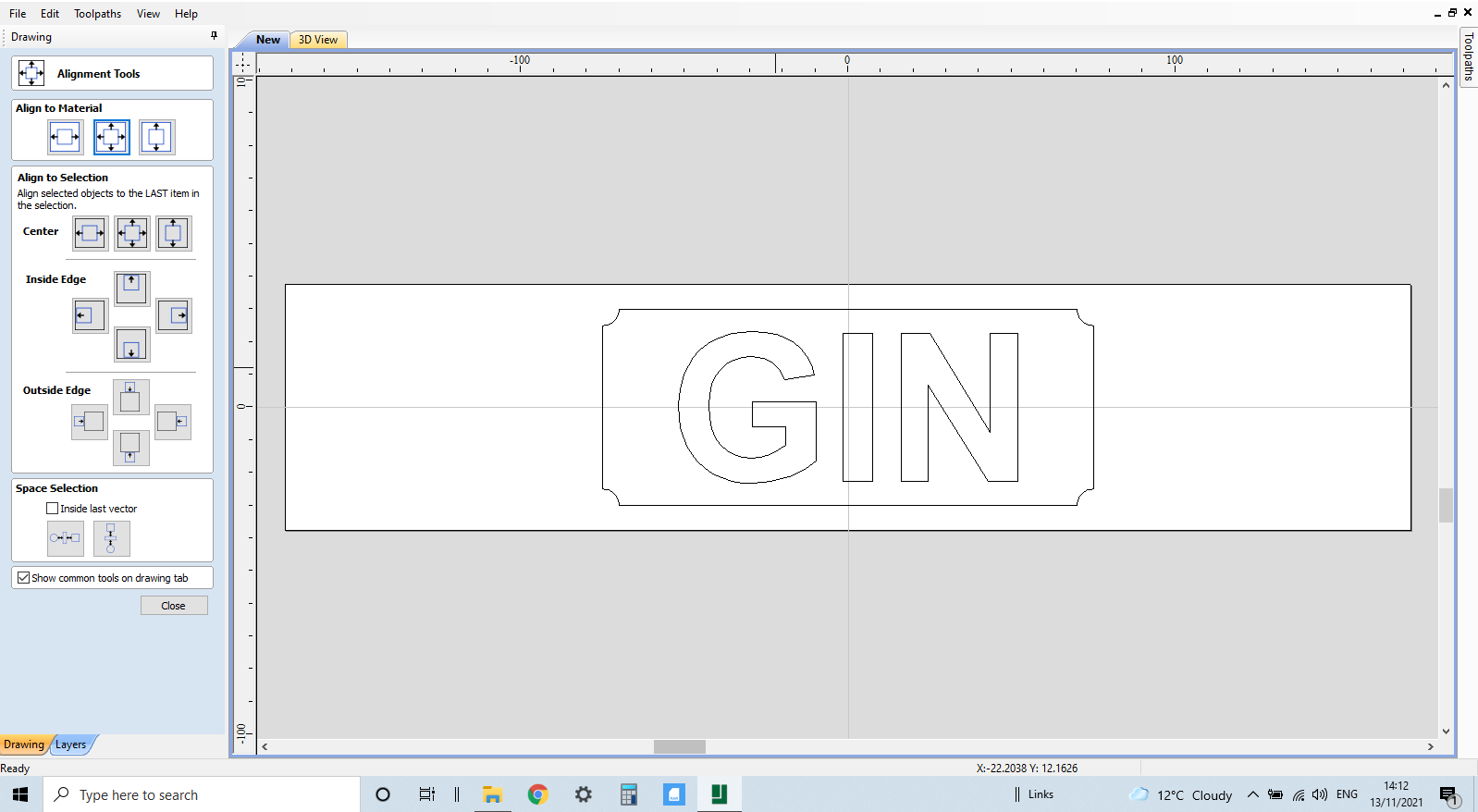Open the weather widget 12°C Cloudy

(1181, 794)
